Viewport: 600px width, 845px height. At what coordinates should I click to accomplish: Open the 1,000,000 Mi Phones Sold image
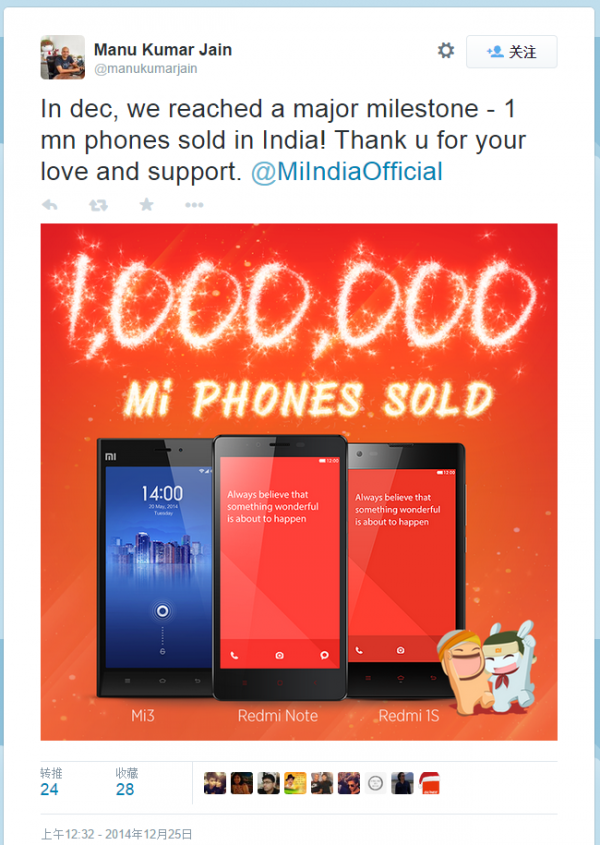click(x=299, y=482)
